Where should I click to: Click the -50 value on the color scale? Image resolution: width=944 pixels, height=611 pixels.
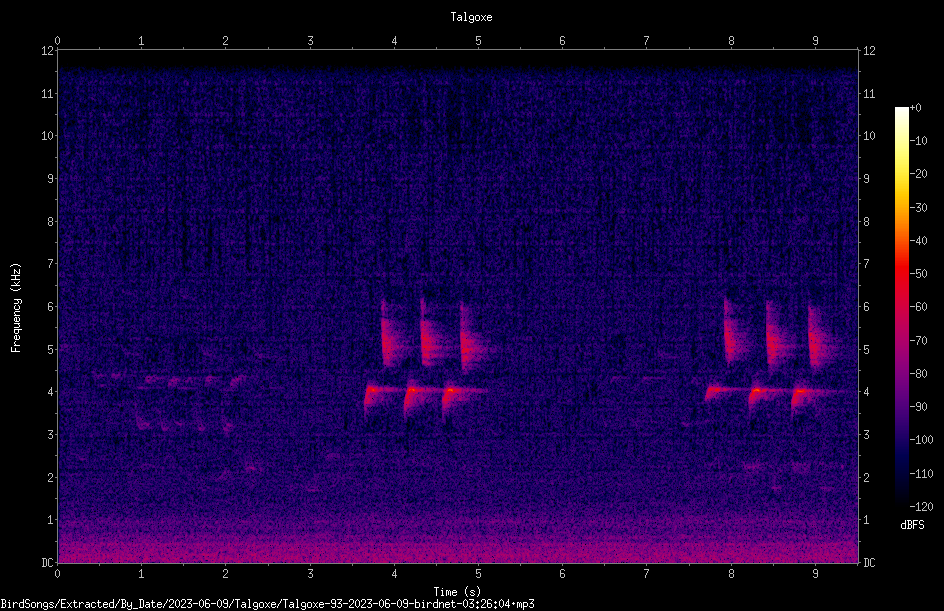(918, 273)
